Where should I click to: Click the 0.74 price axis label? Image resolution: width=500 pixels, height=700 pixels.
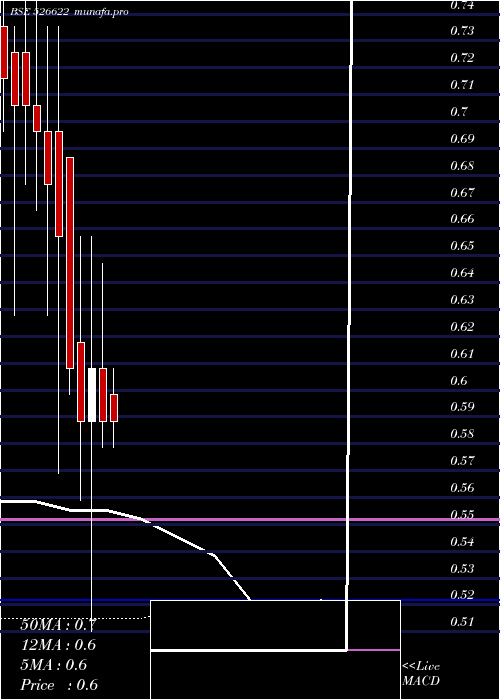click(462, 5)
